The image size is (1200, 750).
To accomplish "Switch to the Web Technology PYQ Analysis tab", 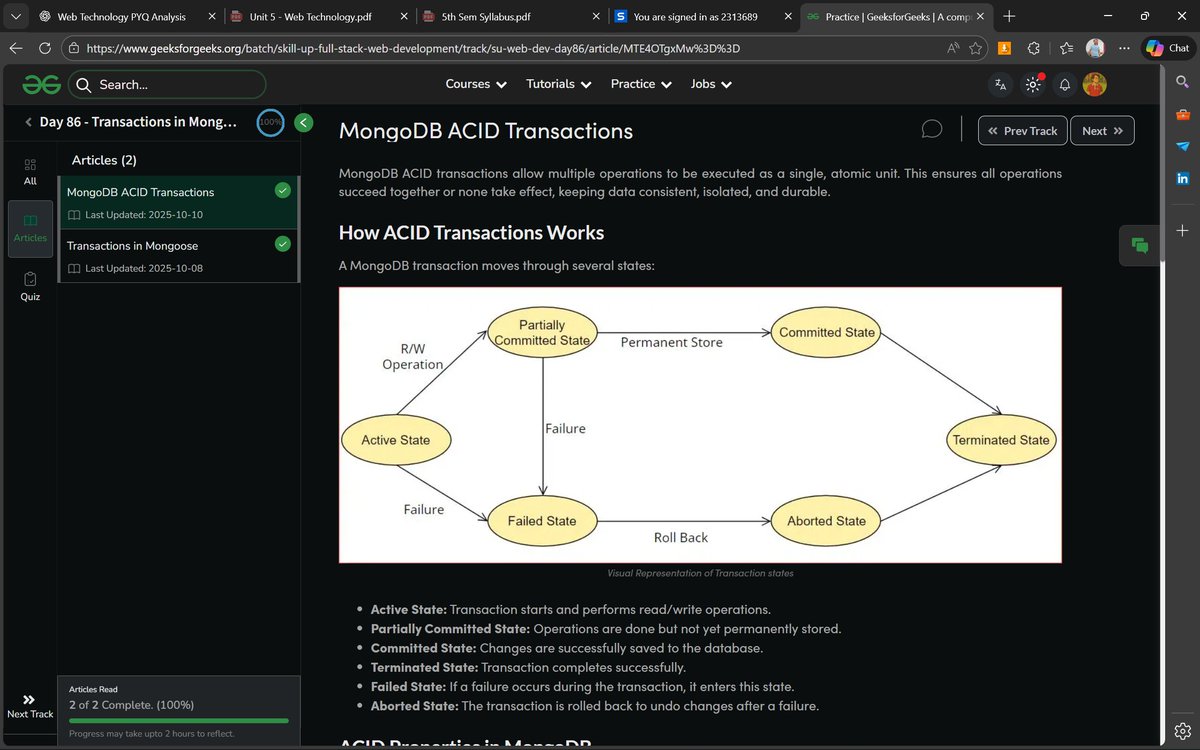I will pyautogui.click(x=122, y=17).
